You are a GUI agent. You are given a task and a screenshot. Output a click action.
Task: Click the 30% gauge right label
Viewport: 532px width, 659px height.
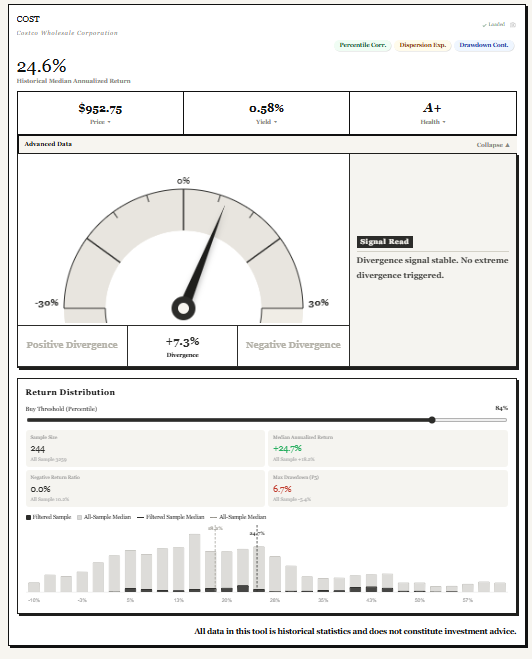[319, 303]
